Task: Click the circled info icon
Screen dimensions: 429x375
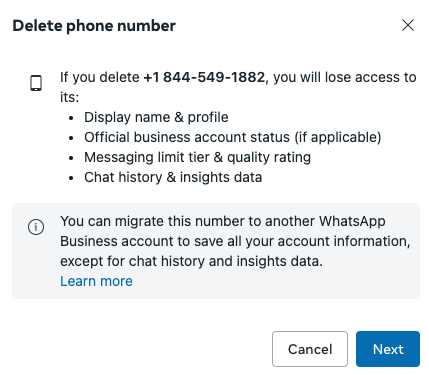Action: click(36, 227)
